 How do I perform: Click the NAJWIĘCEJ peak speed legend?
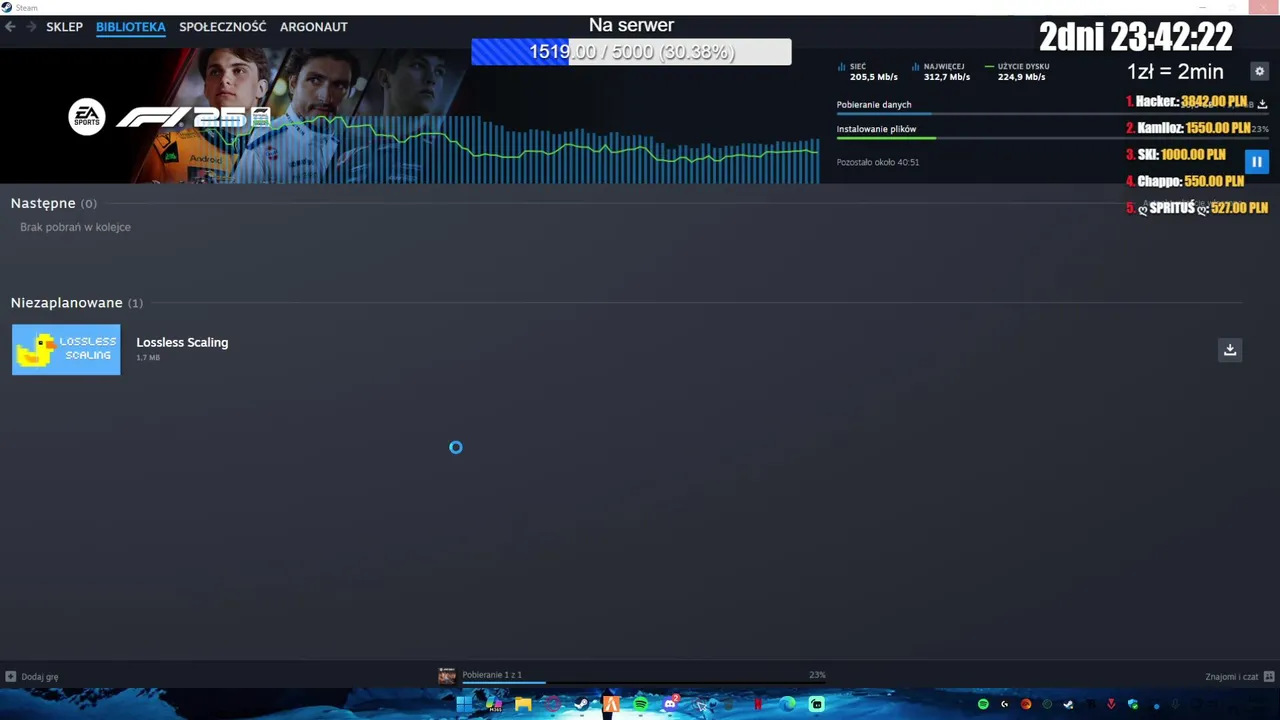point(941,72)
